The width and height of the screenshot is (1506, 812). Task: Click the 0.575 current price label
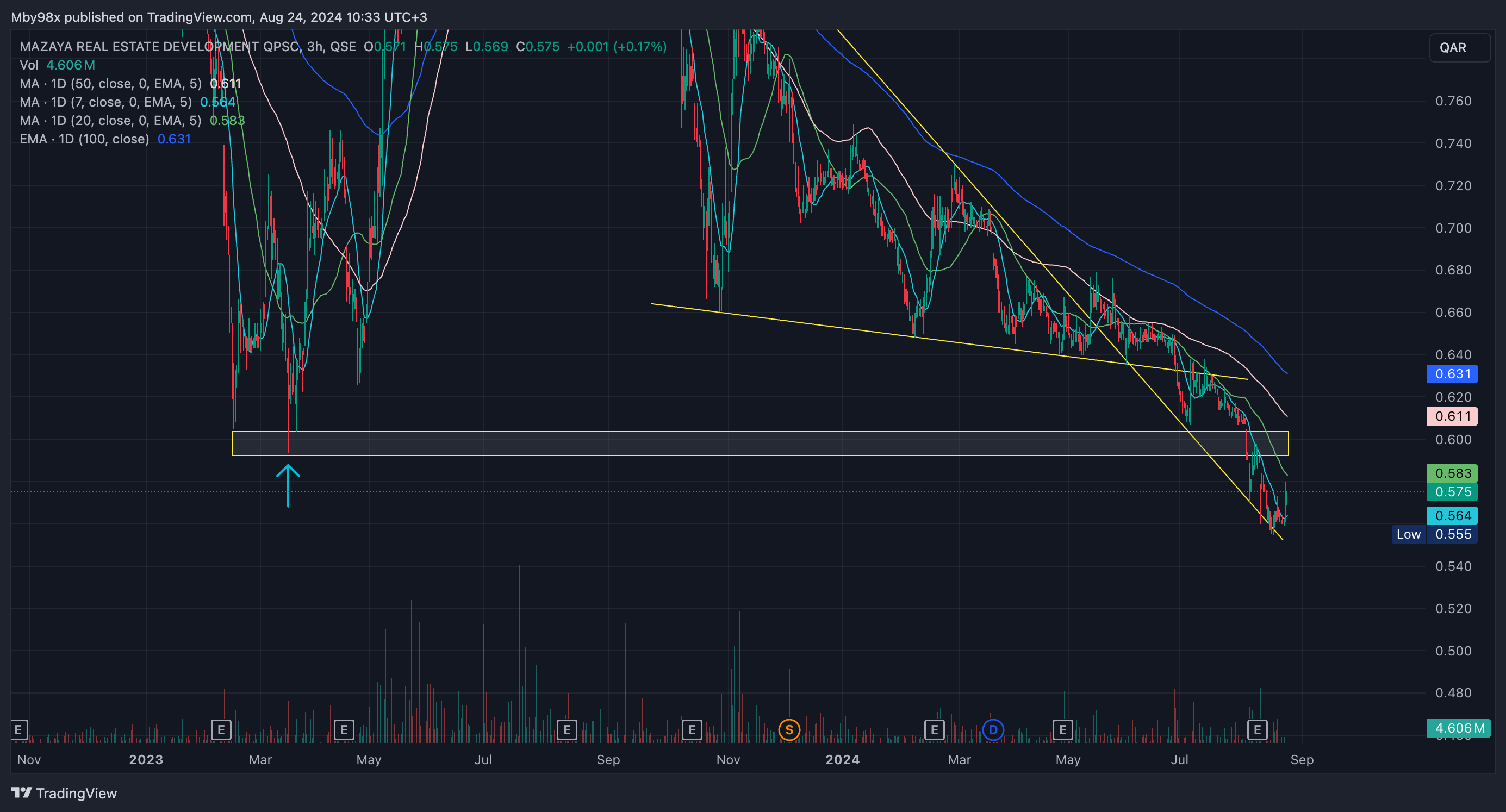[1452, 492]
